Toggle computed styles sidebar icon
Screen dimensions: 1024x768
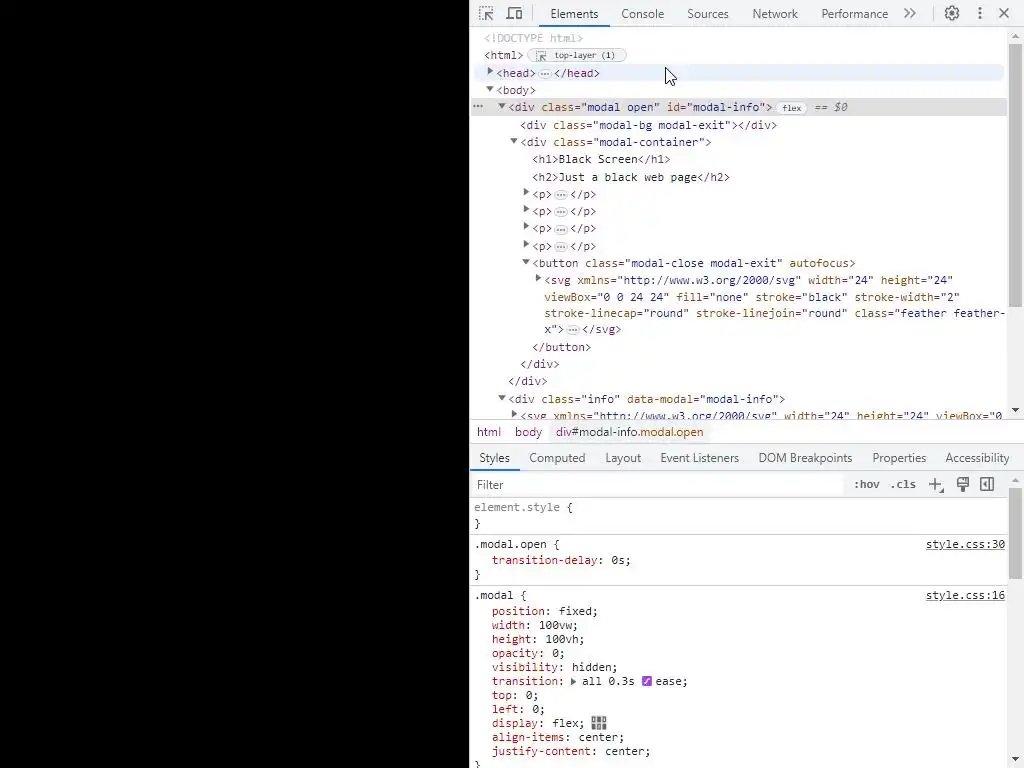[987, 484]
